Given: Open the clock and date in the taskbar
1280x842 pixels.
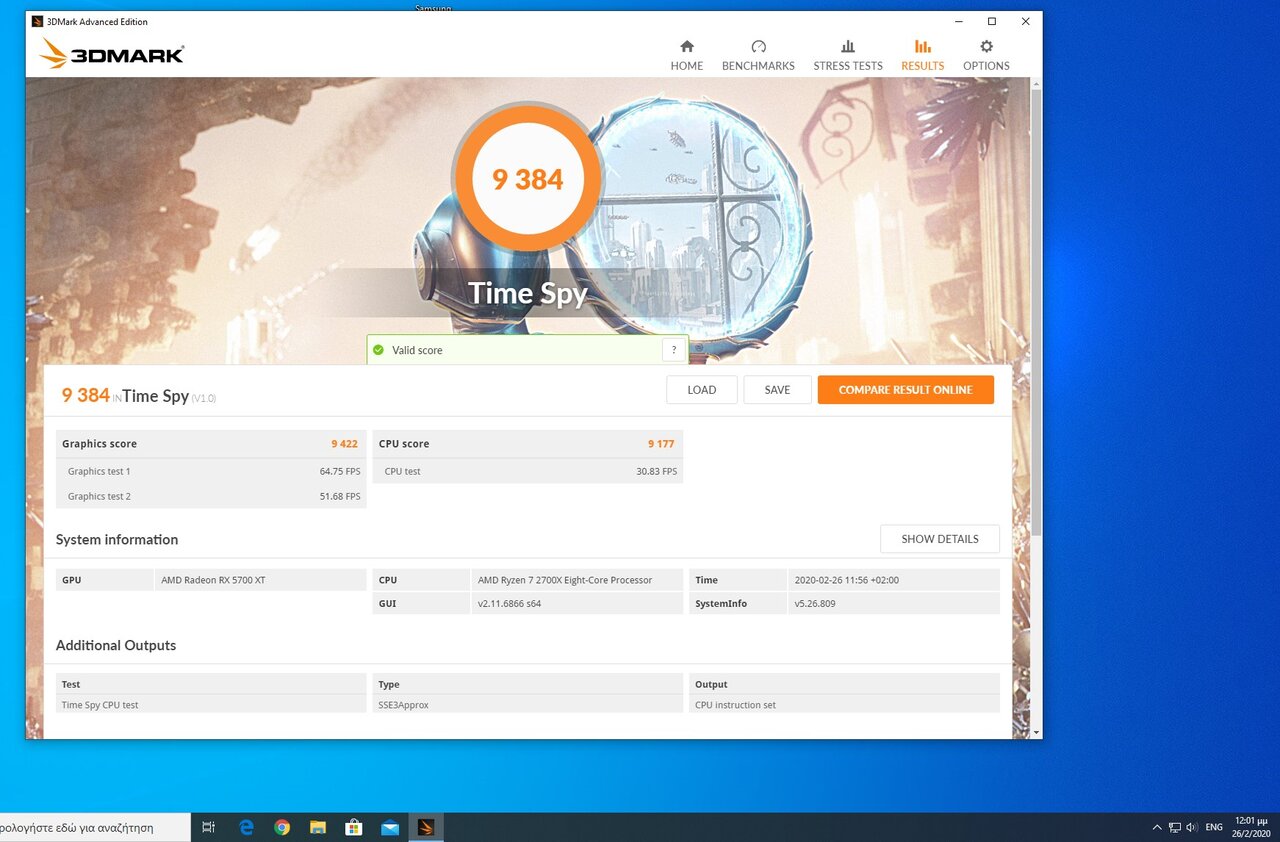Looking at the screenshot, I should coord(1251,827).
